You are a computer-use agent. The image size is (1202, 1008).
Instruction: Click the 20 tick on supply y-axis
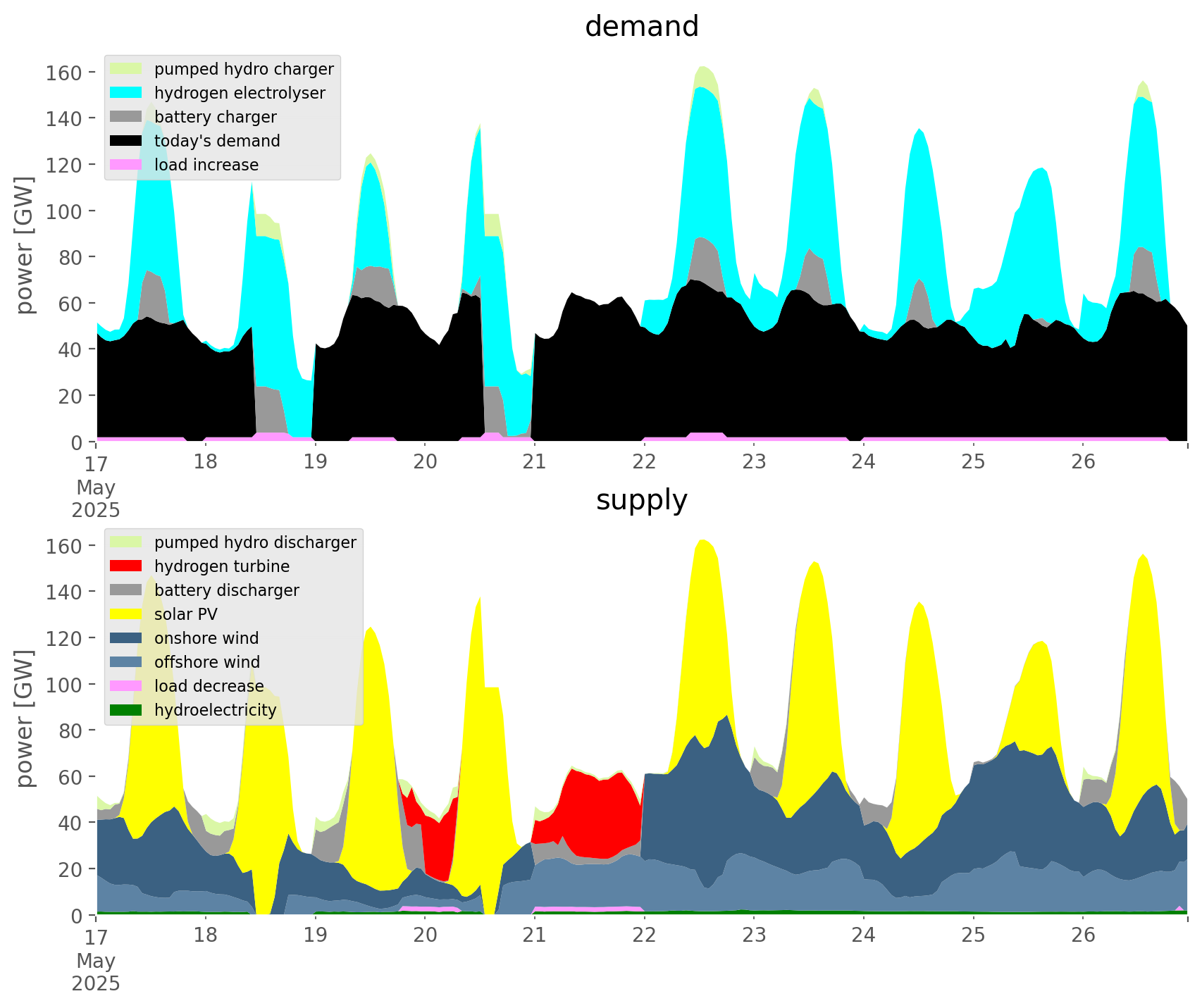point(70,869)
